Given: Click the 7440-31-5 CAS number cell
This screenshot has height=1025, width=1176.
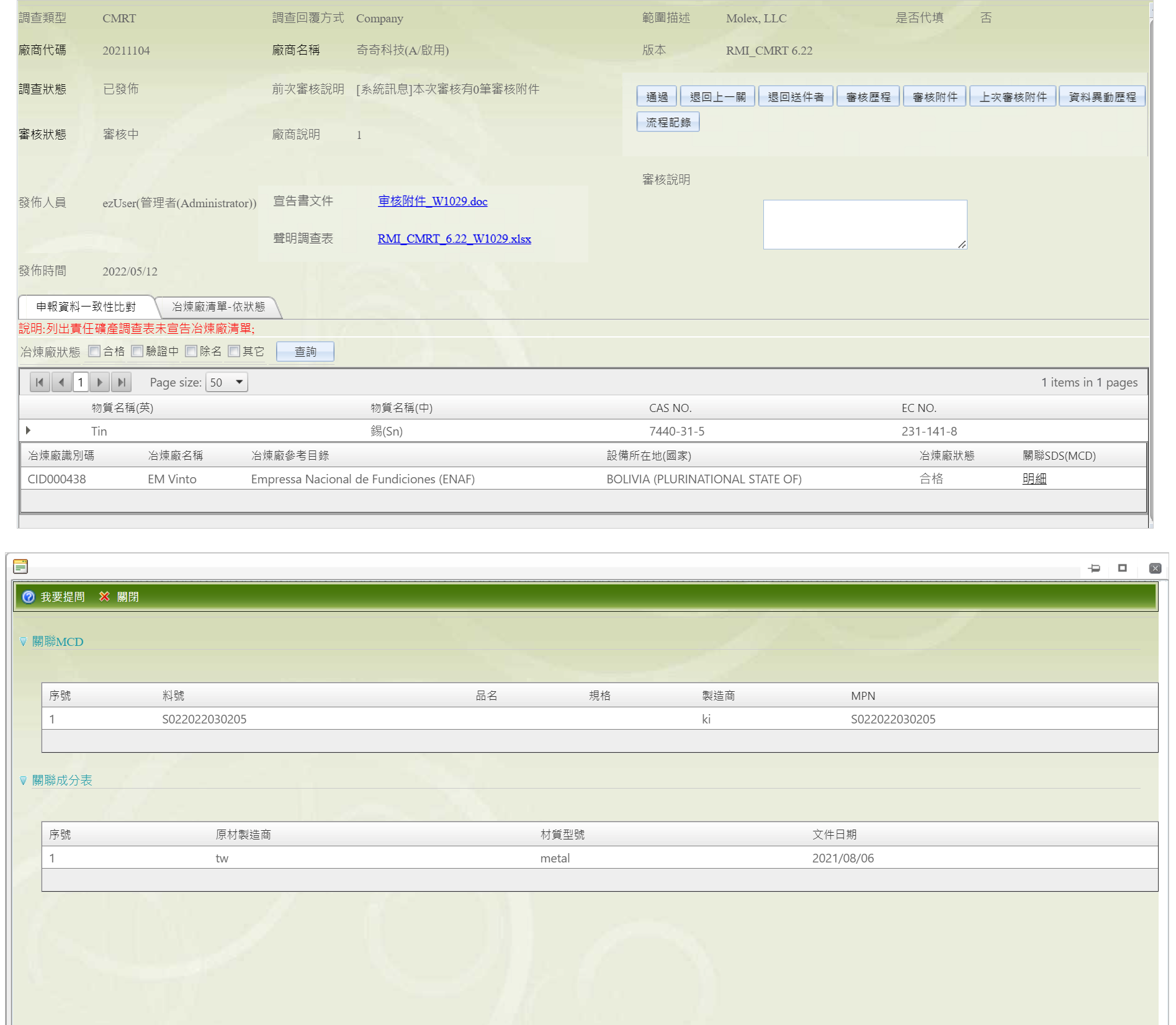Looking at the screenshot, I should coord(677,431).
